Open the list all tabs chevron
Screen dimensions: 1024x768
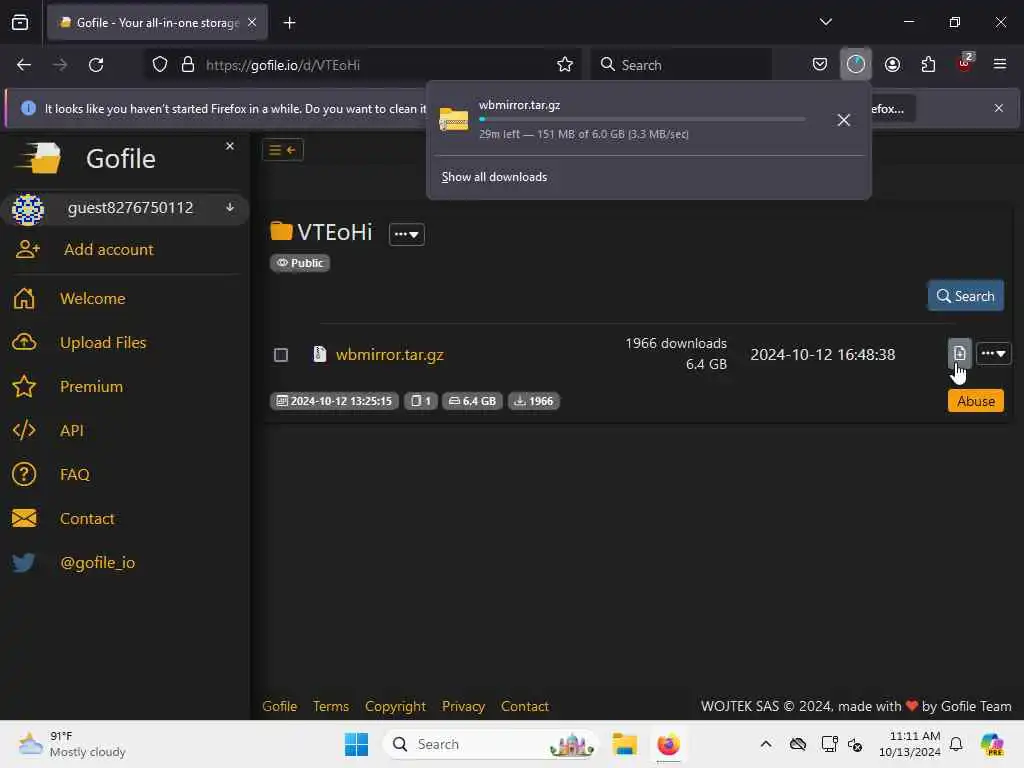825,22
